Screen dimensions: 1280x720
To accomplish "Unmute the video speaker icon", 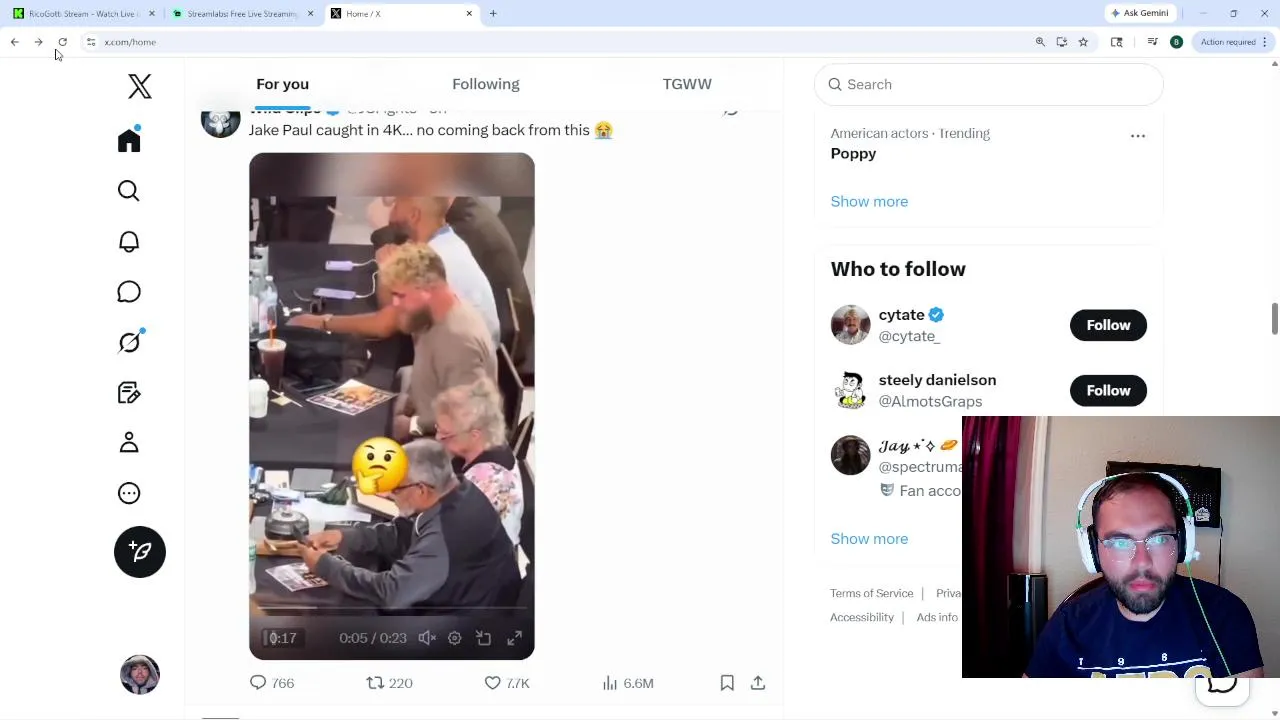I will pos(427,638).
